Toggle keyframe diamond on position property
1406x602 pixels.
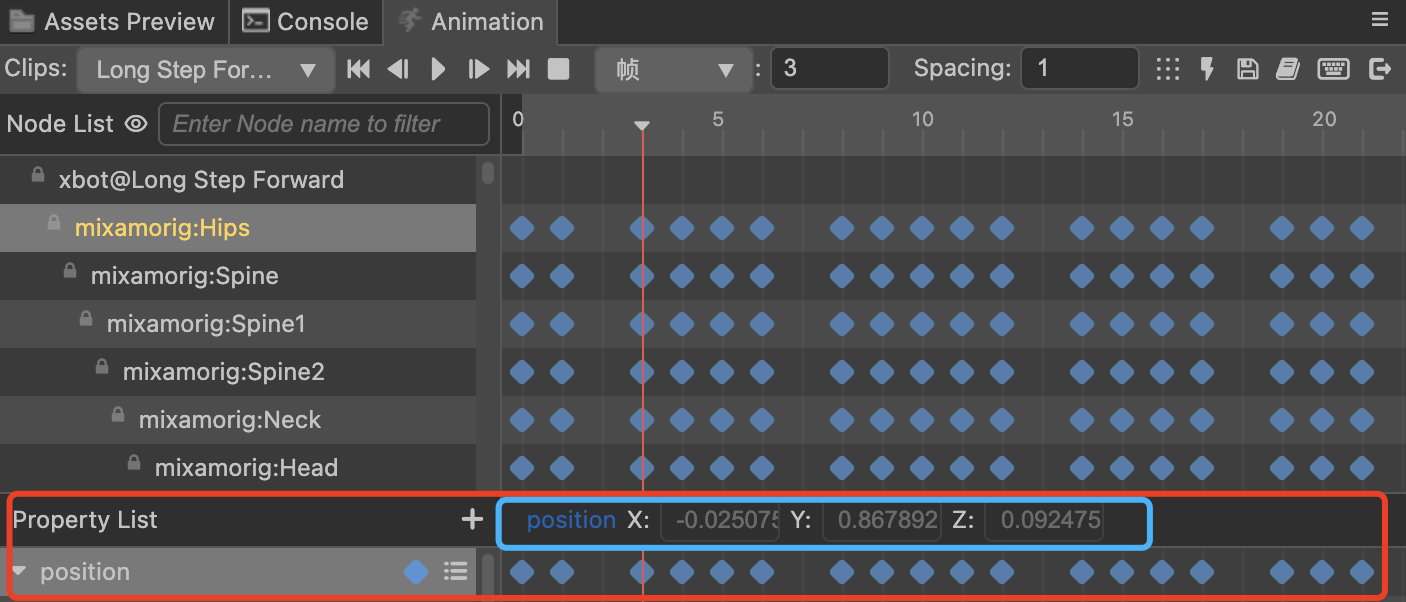(416, 572)
